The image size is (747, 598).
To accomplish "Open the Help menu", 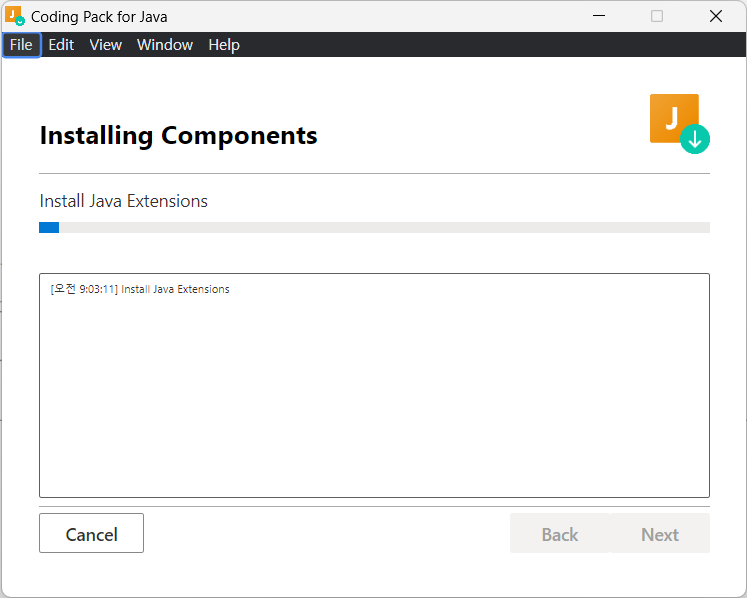I will (x=224, y=45).
